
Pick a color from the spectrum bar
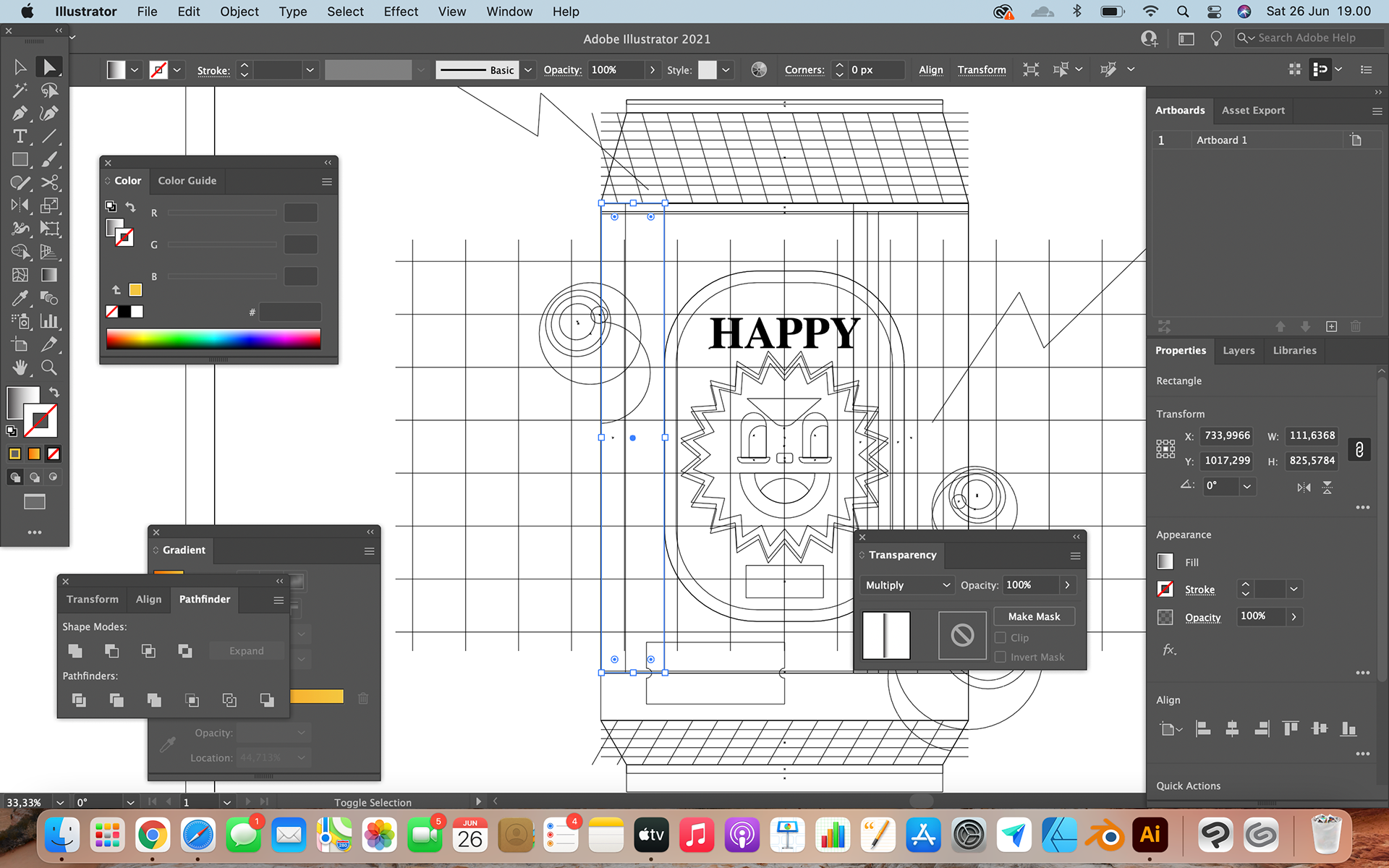(213, 339)
